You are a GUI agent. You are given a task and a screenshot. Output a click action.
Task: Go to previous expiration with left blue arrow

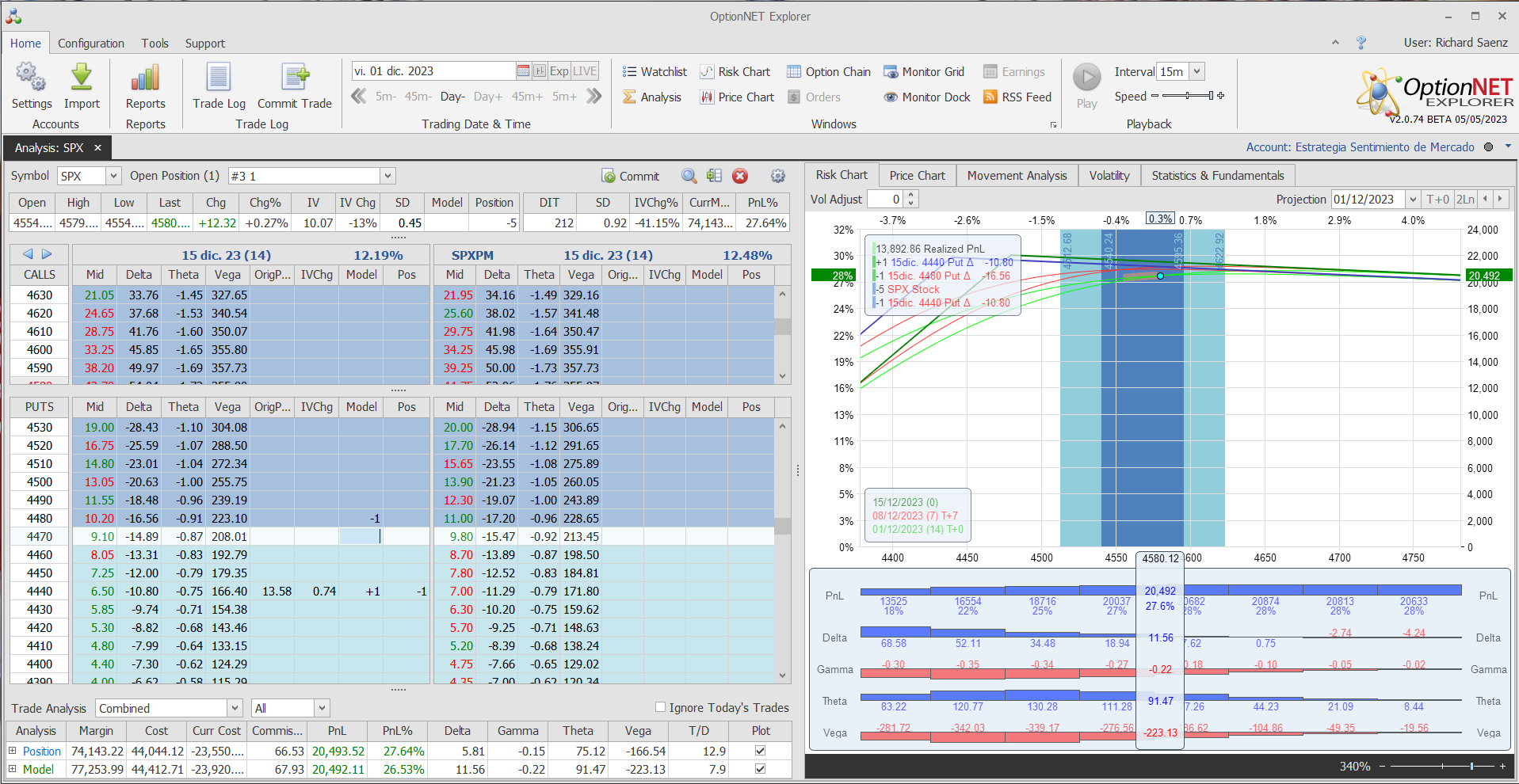[x=29, y=254]
